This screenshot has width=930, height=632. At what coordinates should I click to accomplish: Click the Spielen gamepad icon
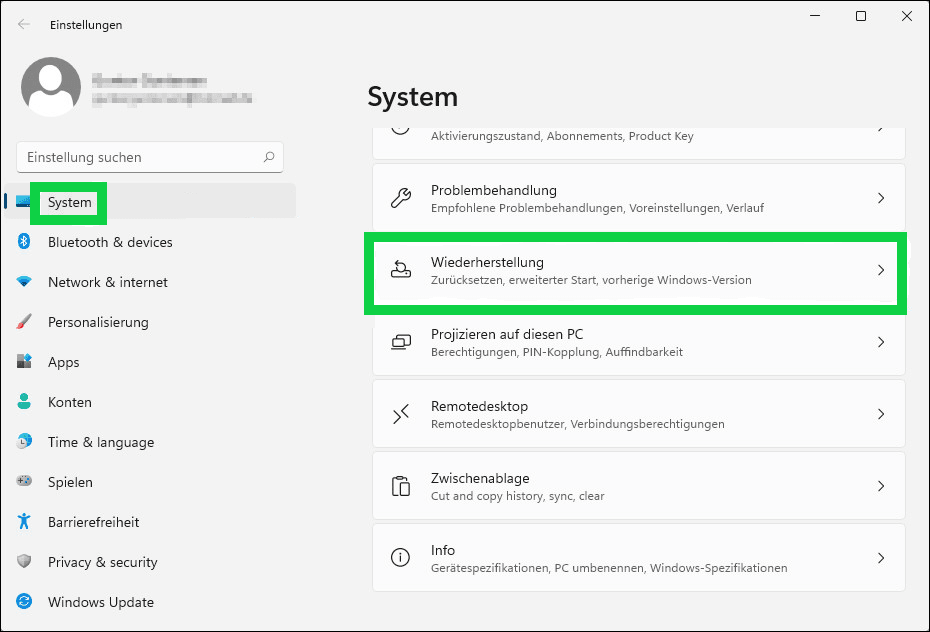pos(24,481)
